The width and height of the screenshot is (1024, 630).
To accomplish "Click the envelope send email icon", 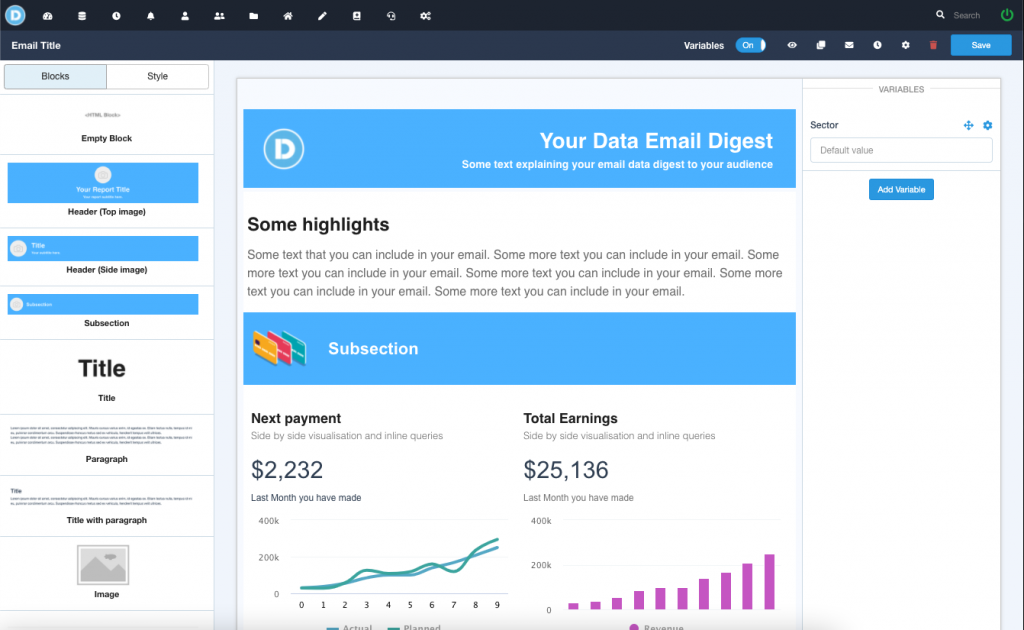I will click(849, 45).
